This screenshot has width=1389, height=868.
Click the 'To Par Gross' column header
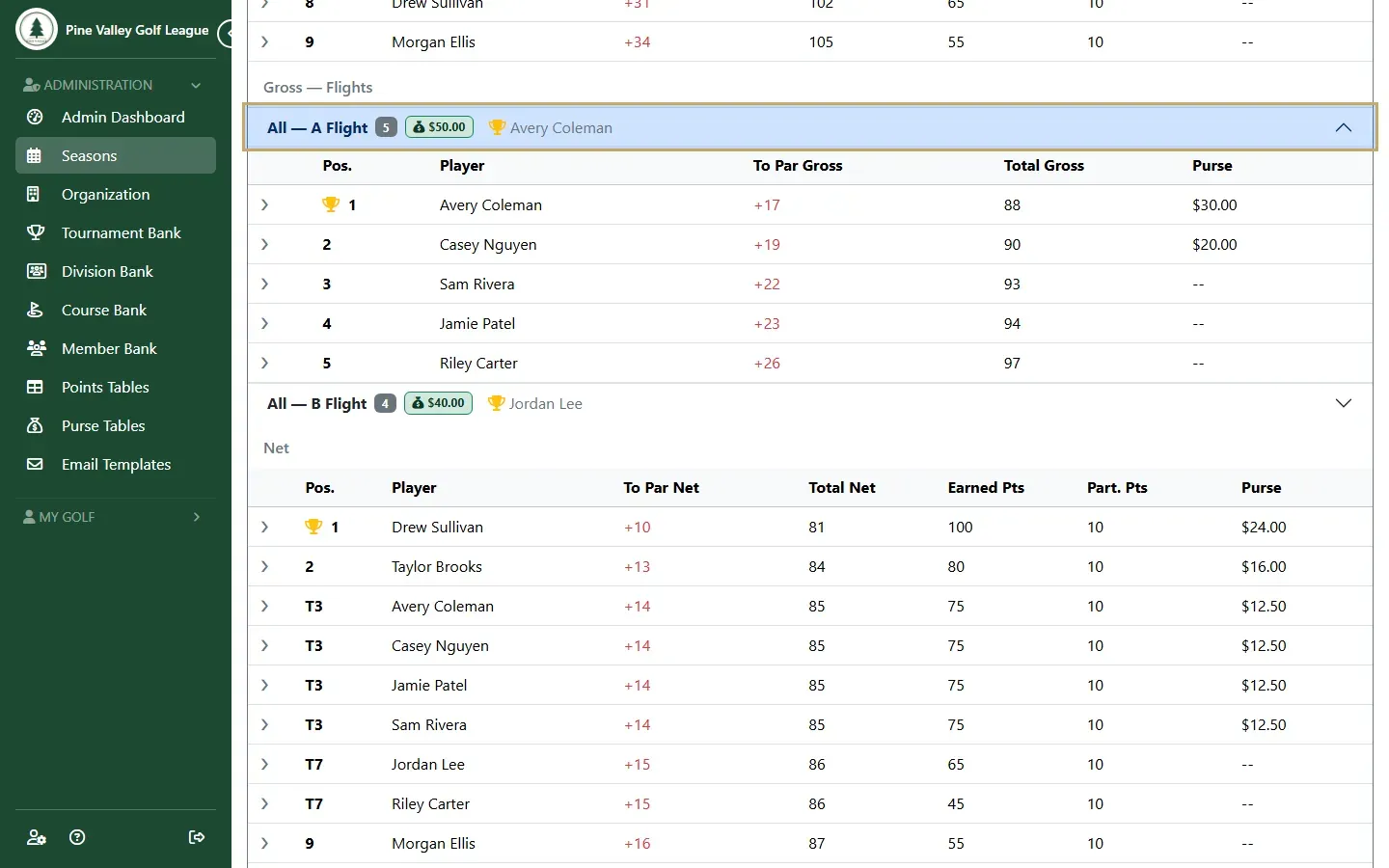point(798,166)
